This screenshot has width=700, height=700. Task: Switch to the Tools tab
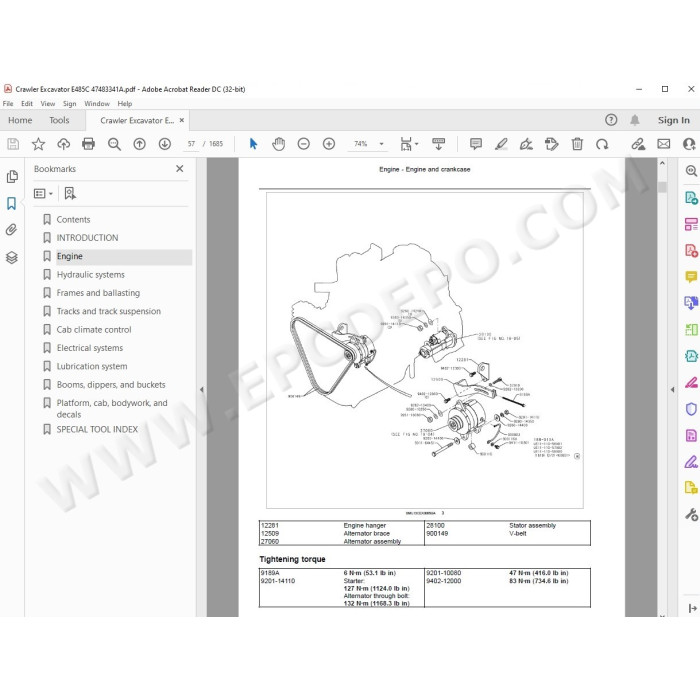(x=59, y=120)
